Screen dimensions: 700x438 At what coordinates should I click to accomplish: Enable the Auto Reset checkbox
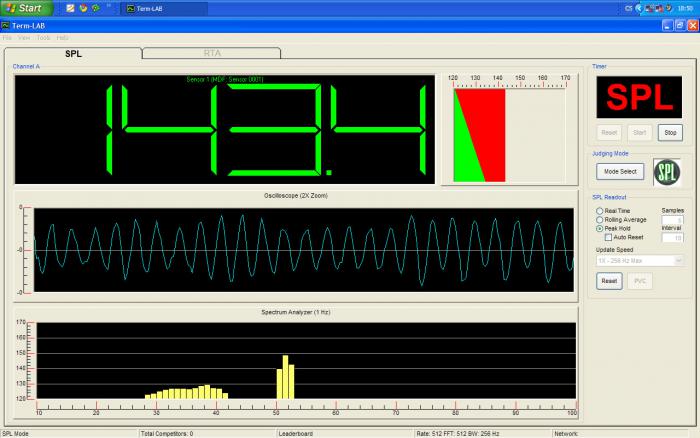pos(609,237)
